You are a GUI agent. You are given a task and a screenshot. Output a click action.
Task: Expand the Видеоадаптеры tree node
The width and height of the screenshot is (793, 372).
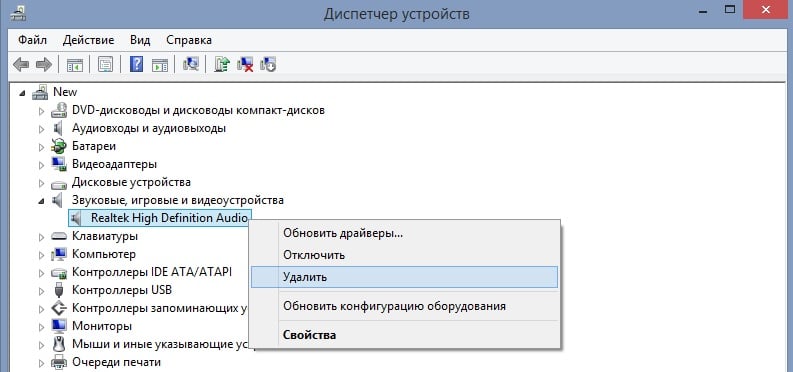(41, 164)
